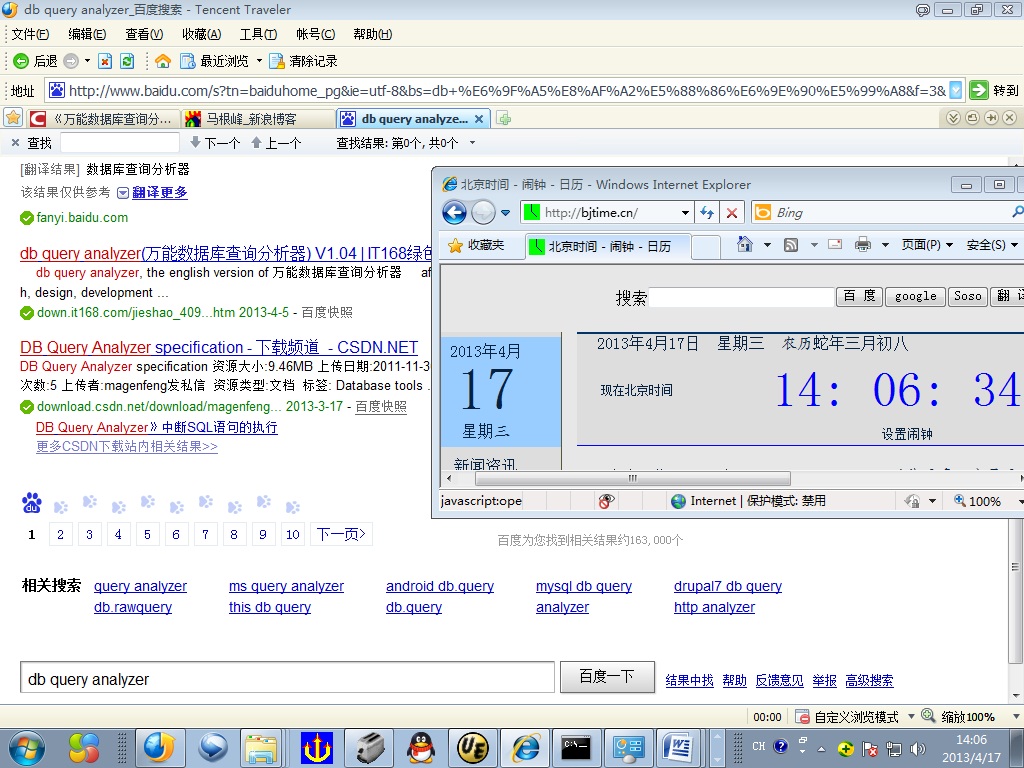Open IE recent pages dropdown arrow
This screenshot has width=1024, height=768.
pos(505,213)
